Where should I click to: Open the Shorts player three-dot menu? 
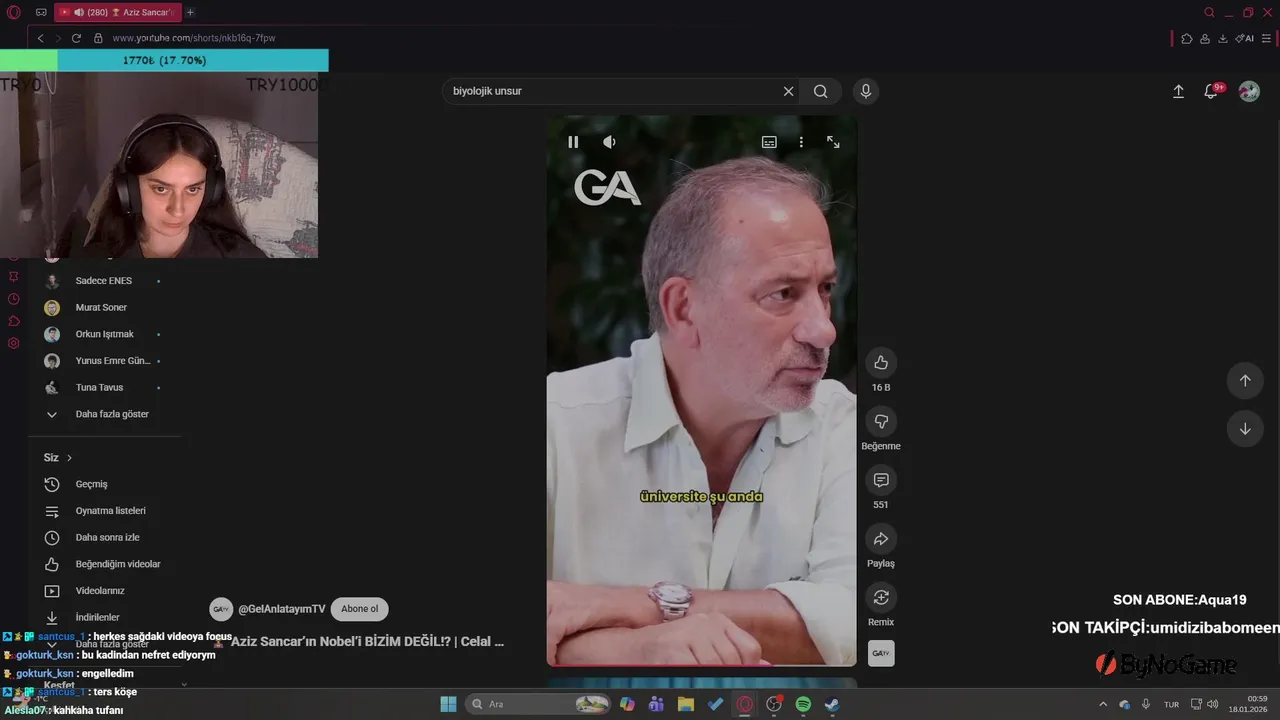click(x=801, y=142)
